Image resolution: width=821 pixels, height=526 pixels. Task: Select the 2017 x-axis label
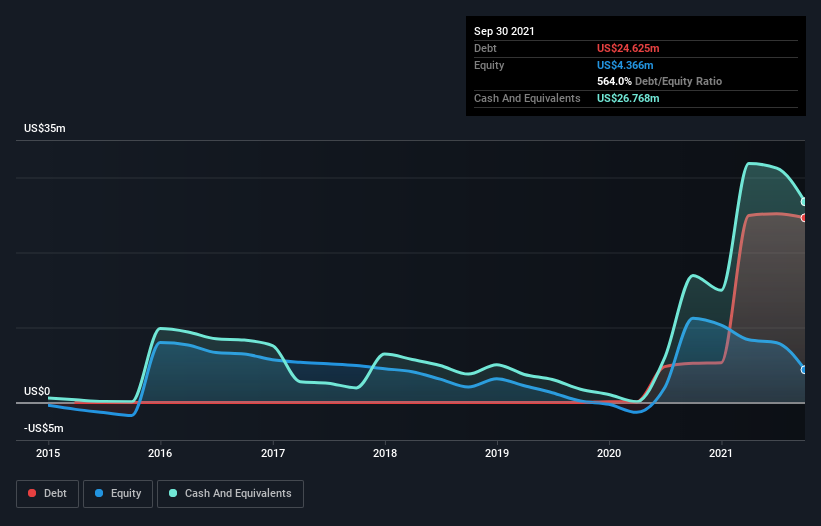click(x=273, y=453)
